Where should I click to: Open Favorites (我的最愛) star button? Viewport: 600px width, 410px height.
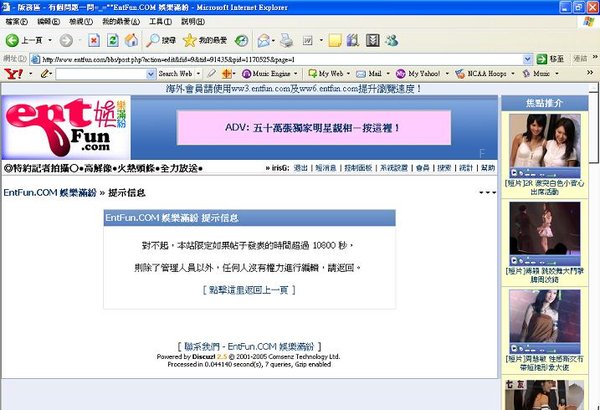[x=204, y=40]
